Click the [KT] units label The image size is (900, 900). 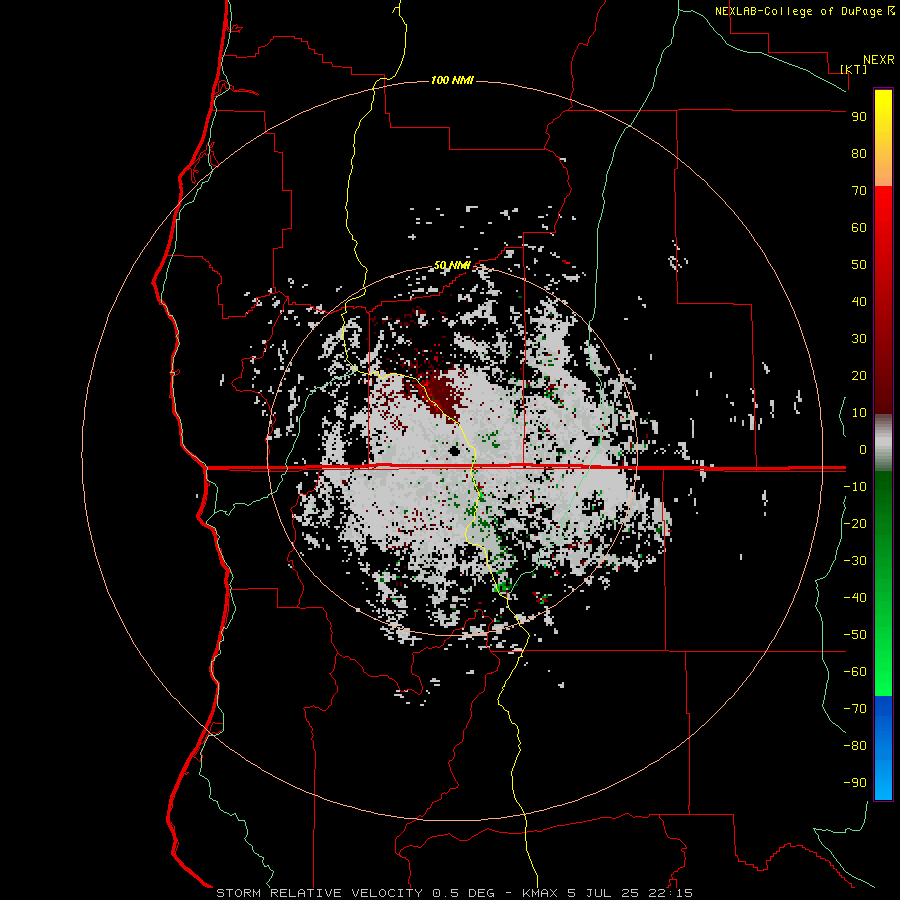click(854, 69)
